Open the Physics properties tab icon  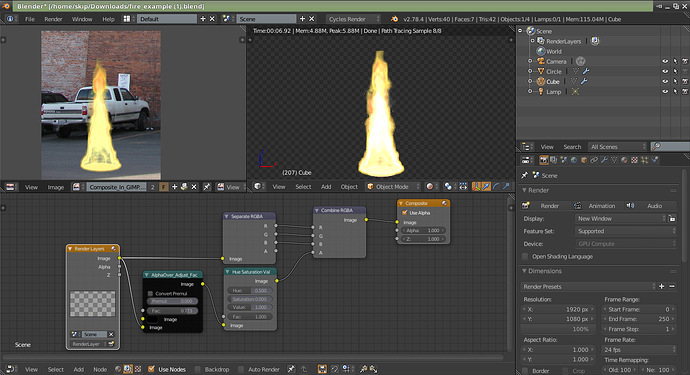[x=655, y=160]
